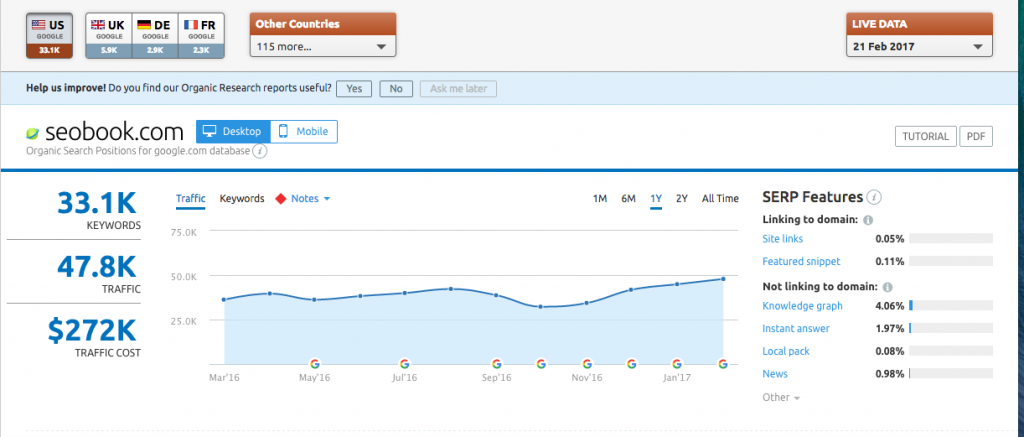The image size is (1024, 437).
Task: Switch to DE Google database
Action: [155, 36]
